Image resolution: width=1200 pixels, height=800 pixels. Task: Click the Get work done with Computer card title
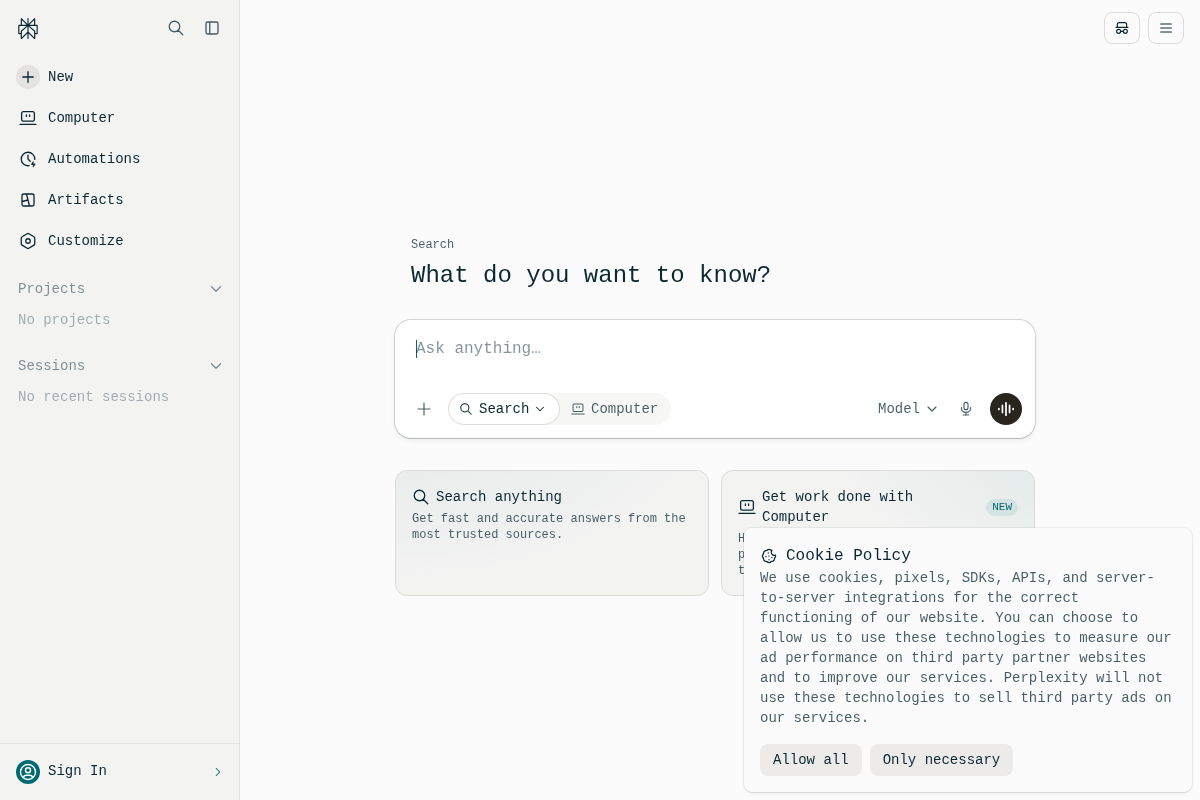[837, 507]
